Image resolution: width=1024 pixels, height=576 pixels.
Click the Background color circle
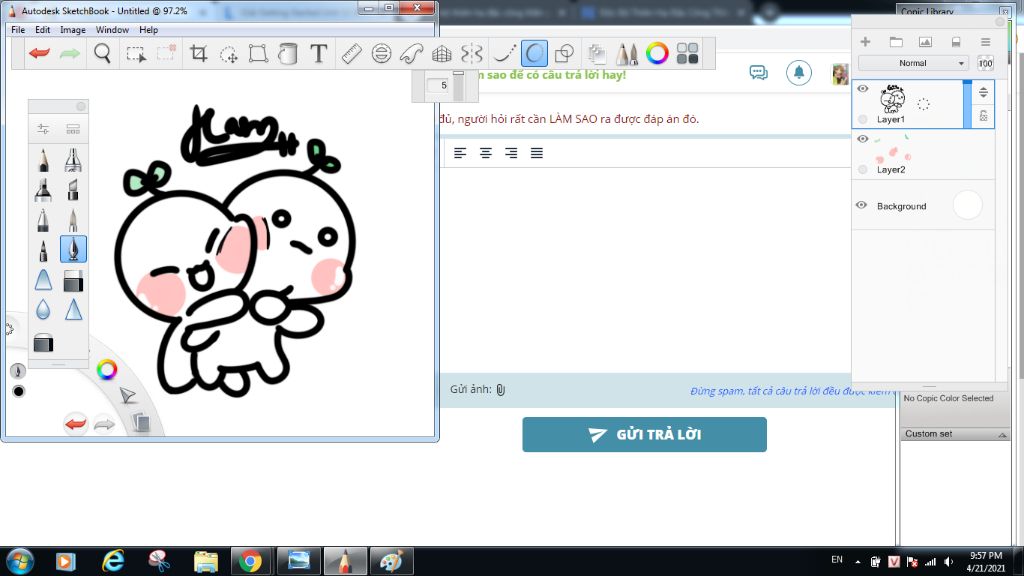tap(967, 205)
